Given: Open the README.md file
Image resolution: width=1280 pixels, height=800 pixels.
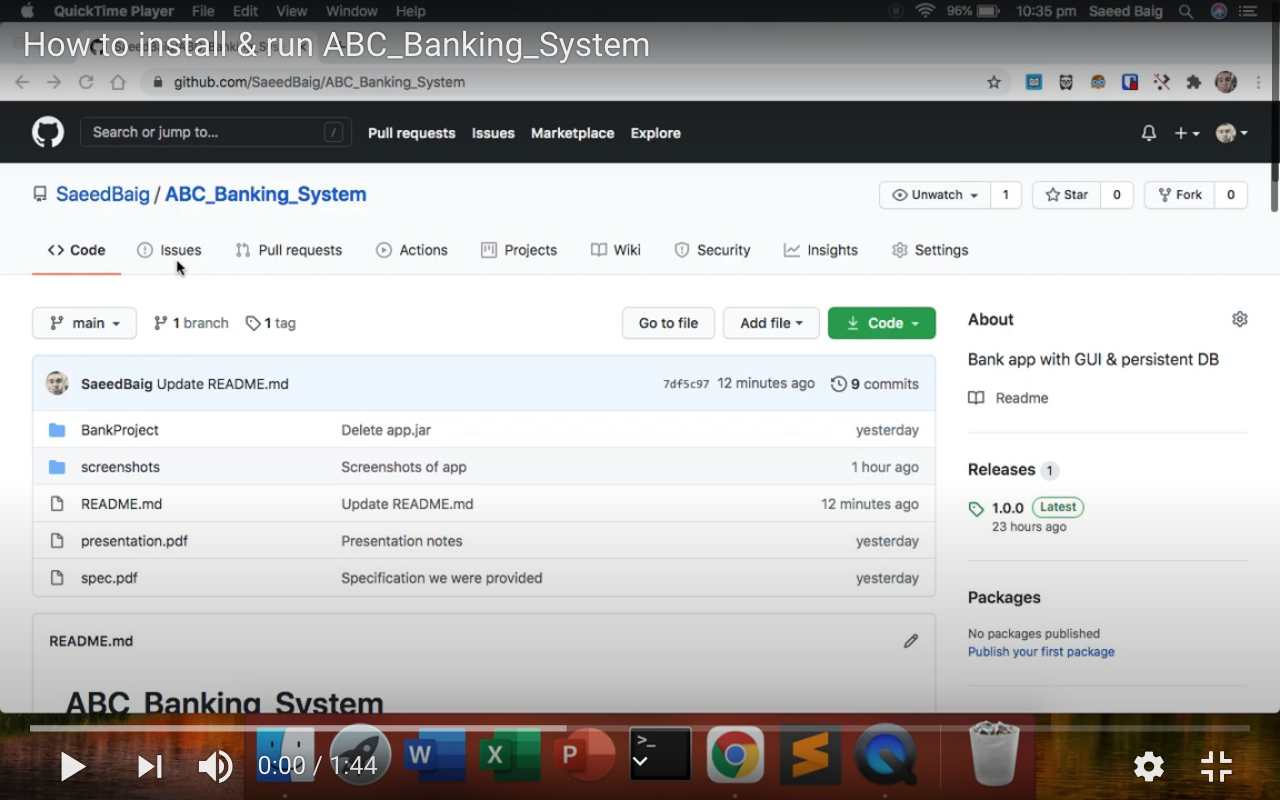Looking at the screenshot, I should point(121,504).
